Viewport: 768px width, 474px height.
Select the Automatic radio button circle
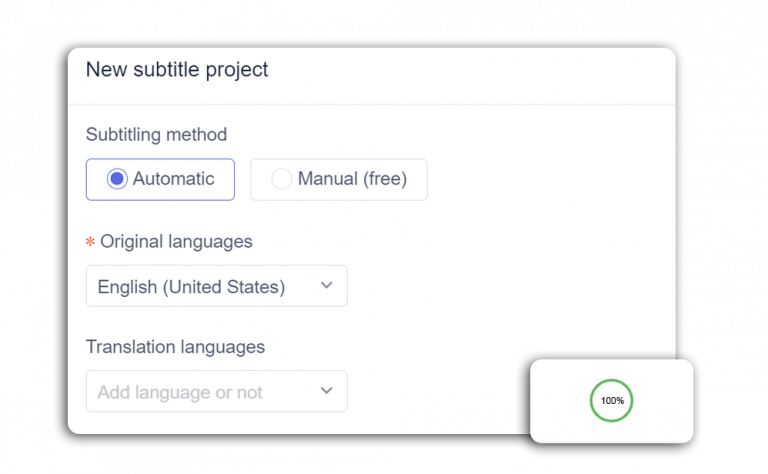[117, 179]
